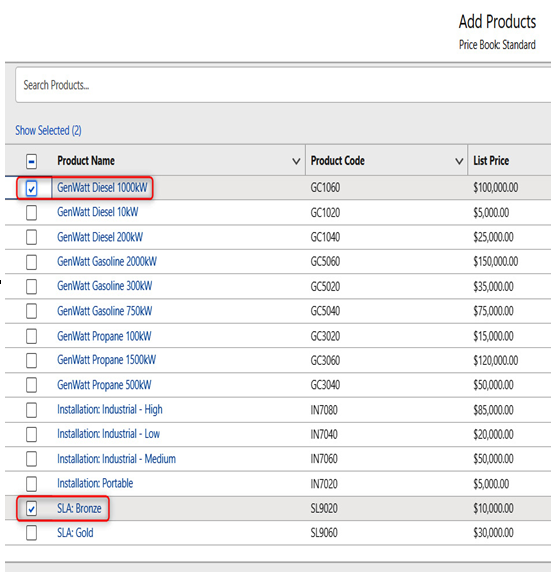This screenshot has height=574, width=553.
Task: Click the $25,000.00 list price cell
Action: 493,237
